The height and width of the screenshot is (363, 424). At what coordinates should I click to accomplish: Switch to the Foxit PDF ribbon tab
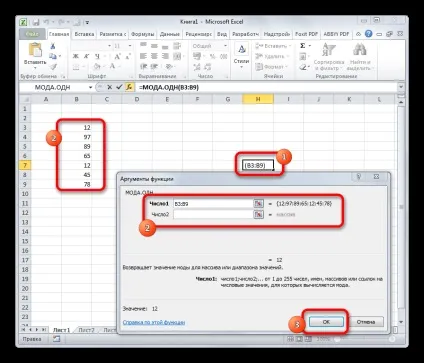click(306, 34)
